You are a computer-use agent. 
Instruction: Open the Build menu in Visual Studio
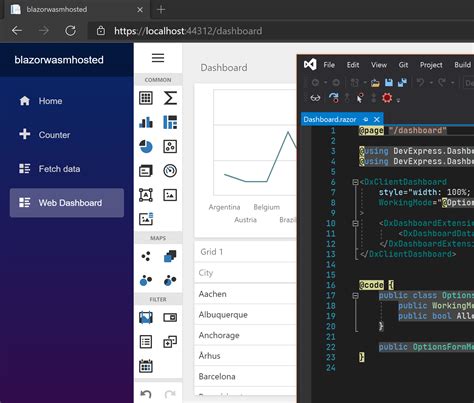click(463, 65)
